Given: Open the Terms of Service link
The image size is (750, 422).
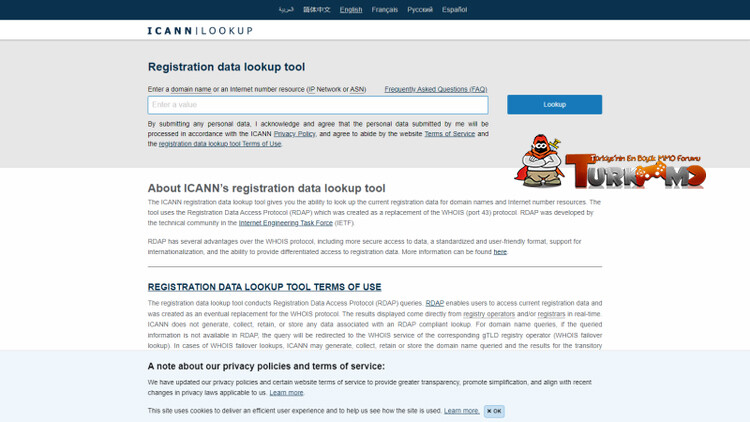Looking at the screenshot, I should [x=450, y=134].
